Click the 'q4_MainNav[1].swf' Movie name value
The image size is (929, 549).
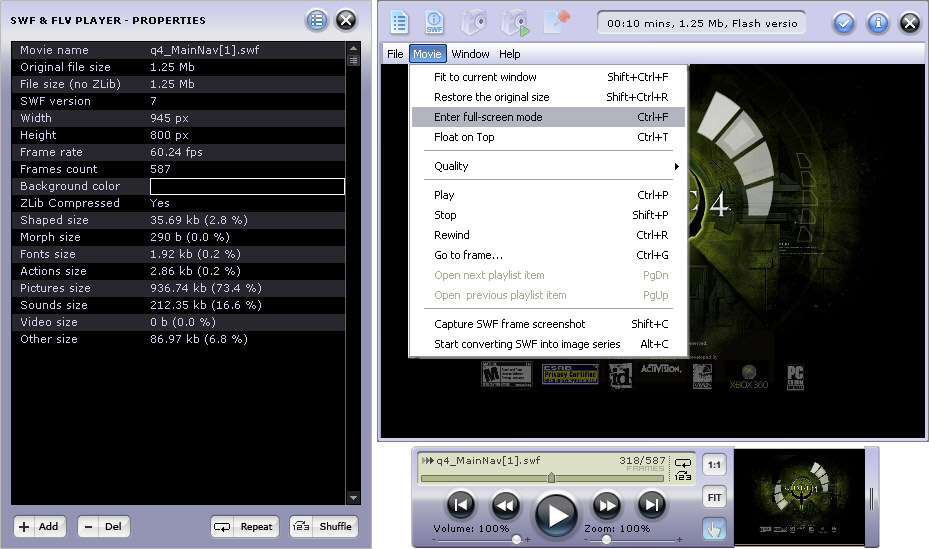pyautogui.click(x=204, y=50)
